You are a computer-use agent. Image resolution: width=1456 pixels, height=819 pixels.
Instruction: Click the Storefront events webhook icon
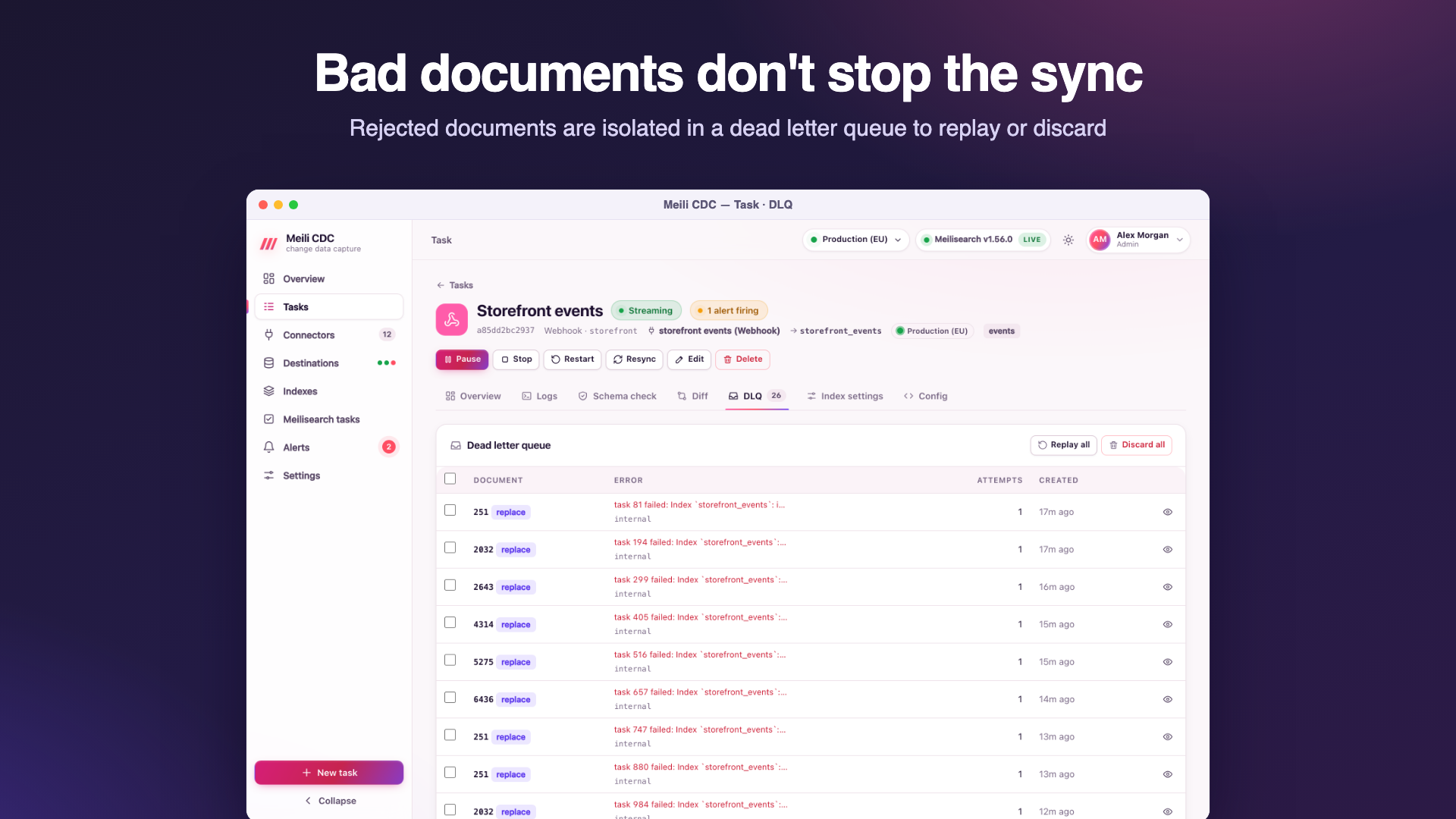[451, 319]
